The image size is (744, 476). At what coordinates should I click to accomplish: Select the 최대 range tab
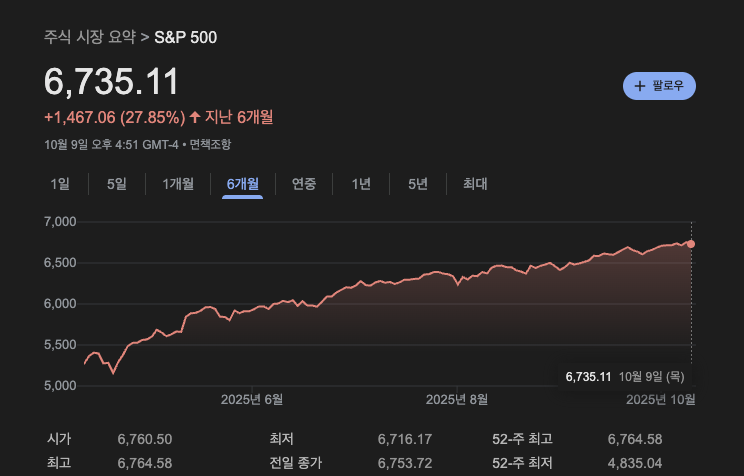click(475, 184)
